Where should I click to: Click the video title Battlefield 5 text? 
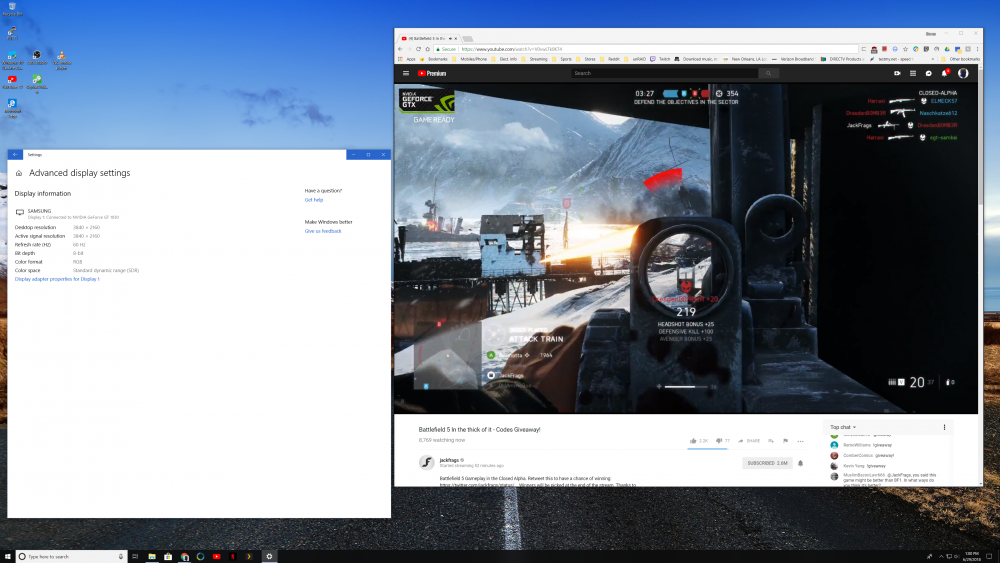point(479,430)
